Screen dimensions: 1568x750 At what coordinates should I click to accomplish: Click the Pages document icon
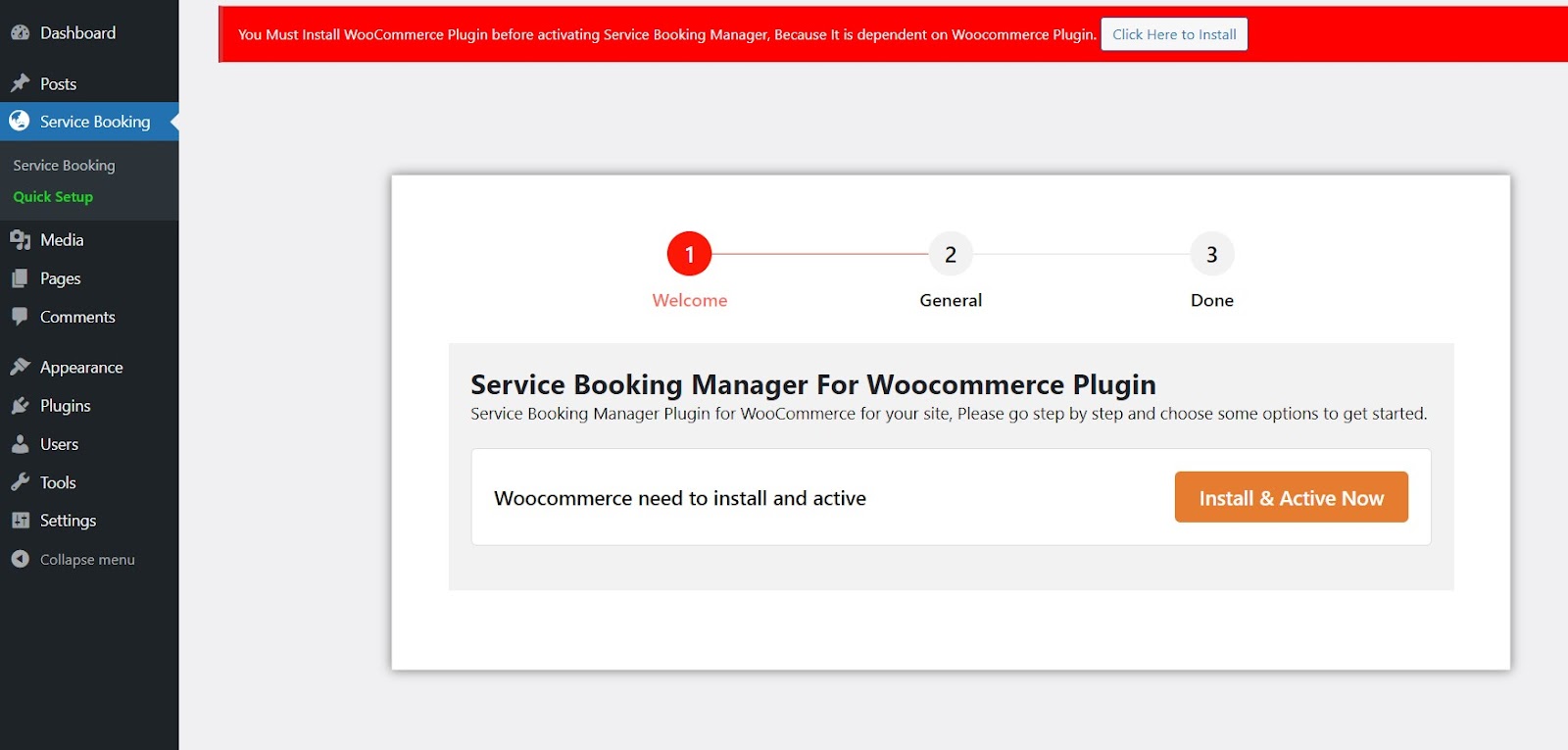(21, 278)
